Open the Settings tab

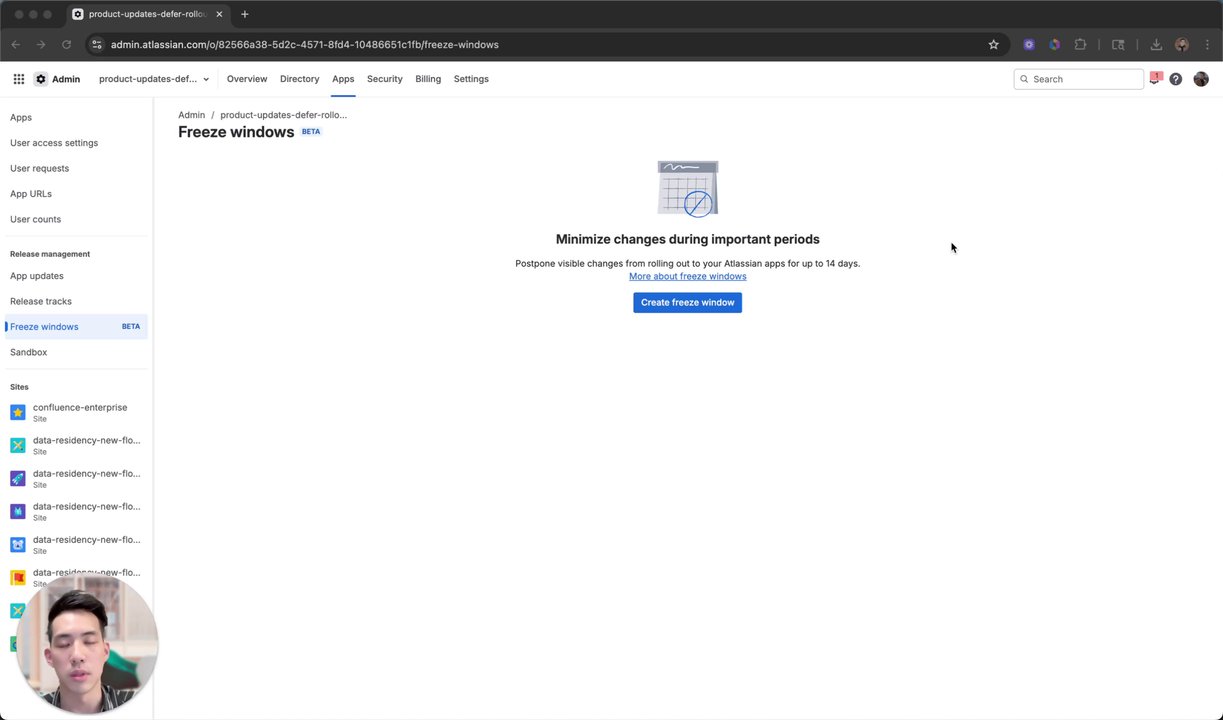click(x=471, y=79)
